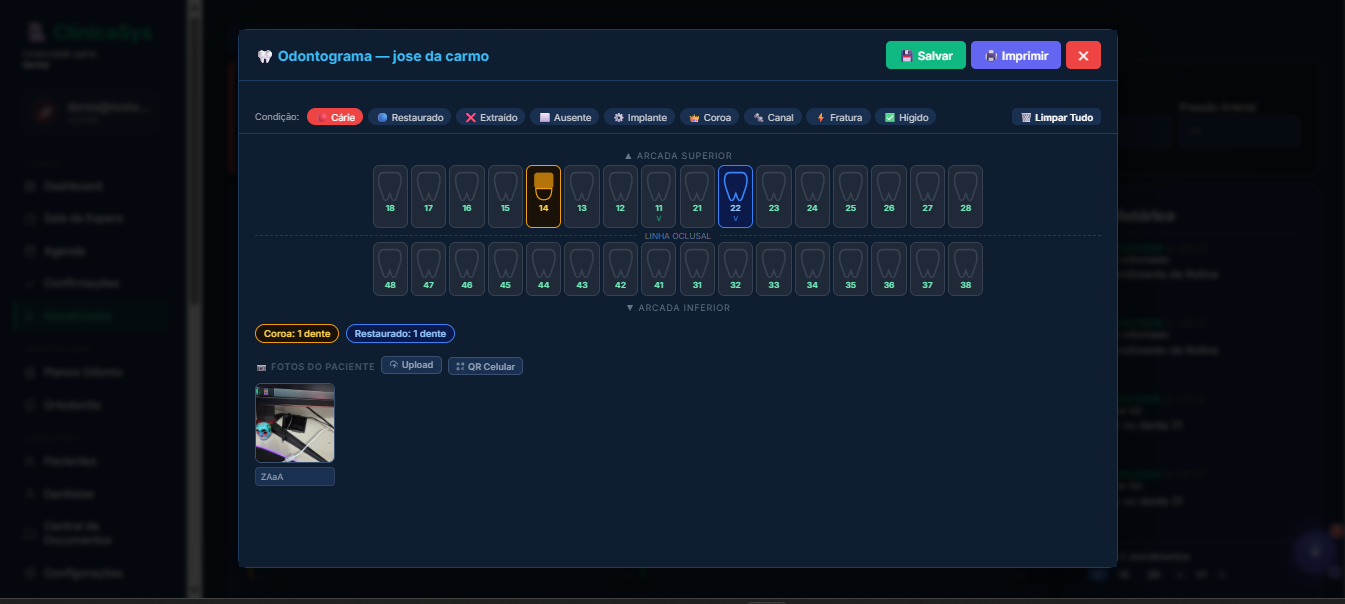Edit the photo caption field ZAaA
1345x604 pixels.
[x=295, y=477]
